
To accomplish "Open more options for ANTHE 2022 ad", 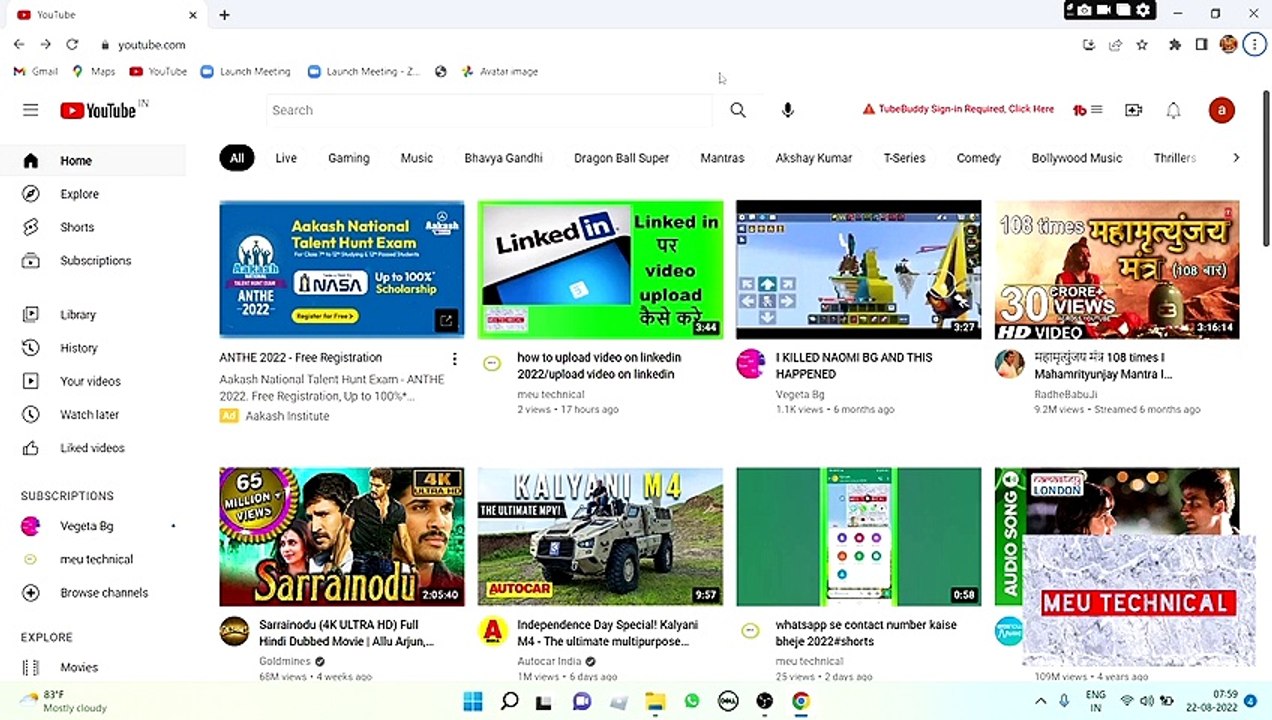I will [x=454, y=358].
